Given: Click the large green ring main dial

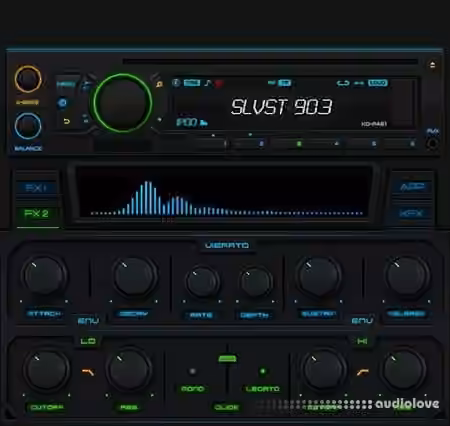Looking at the screenshot, I should pyautogui.click(x=123, y=103).
